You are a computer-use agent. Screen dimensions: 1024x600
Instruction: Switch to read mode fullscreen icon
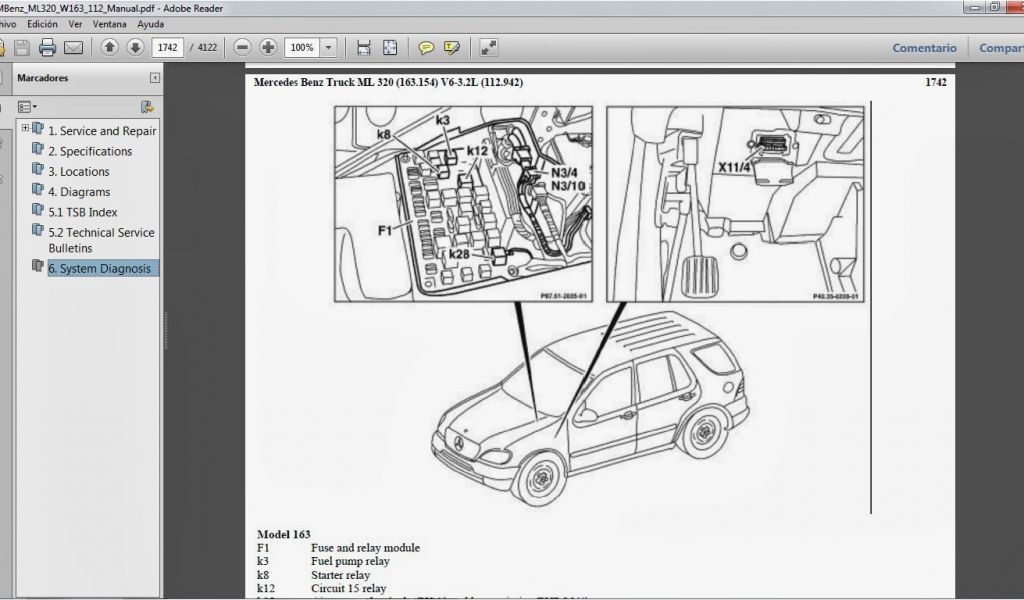pyautogui.click(x=489, y=47)
